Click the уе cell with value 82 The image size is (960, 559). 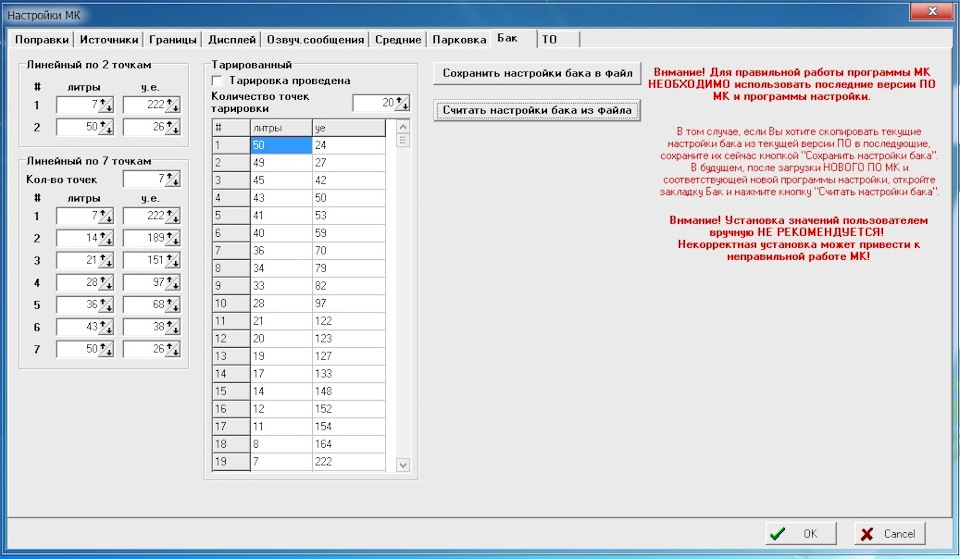coord(349,286)
